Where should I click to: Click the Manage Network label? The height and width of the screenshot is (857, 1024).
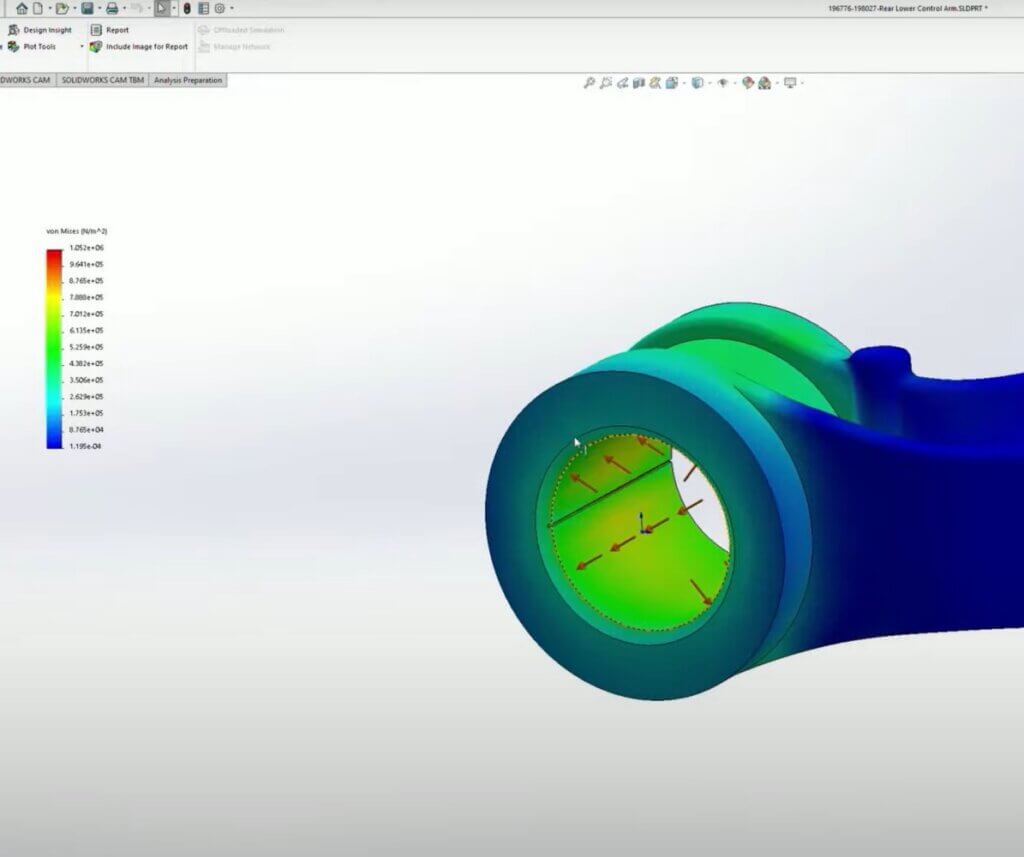[242, 46]
